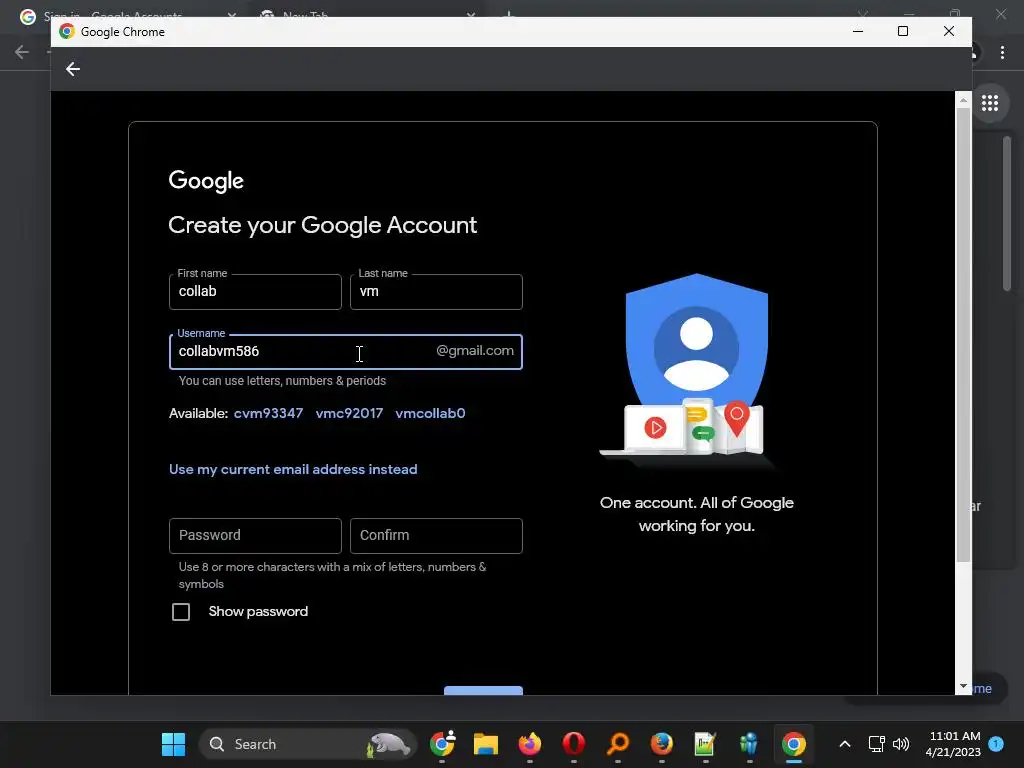
Task: Click the background window's scrollbar thumb
Action: pos(1006,213)
